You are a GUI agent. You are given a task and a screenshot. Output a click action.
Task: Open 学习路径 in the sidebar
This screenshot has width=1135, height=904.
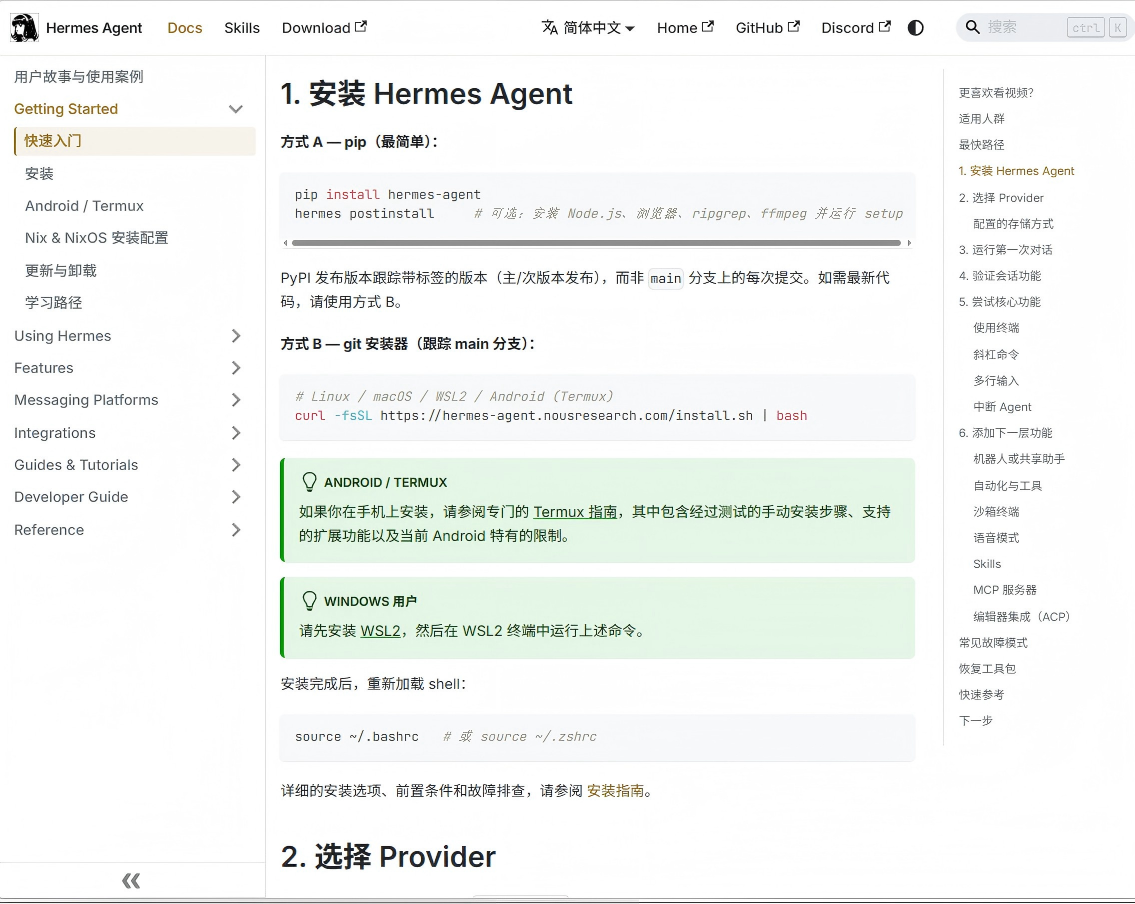[54, 303]
